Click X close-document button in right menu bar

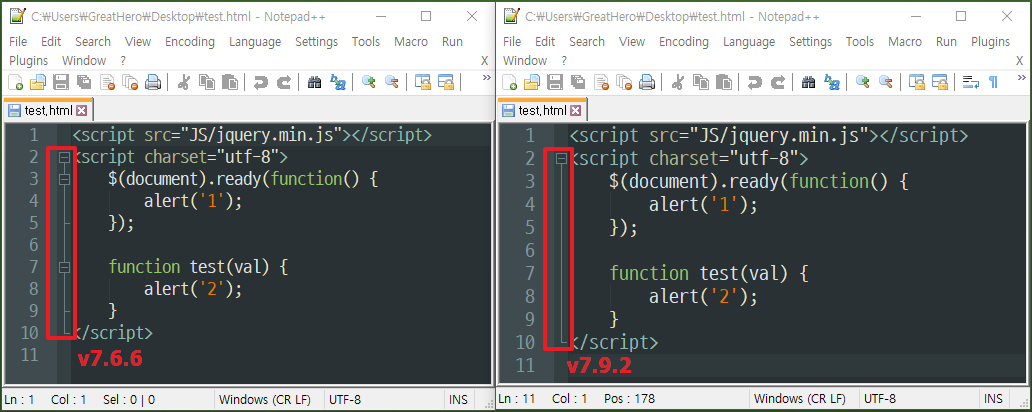coord(1019,61)
